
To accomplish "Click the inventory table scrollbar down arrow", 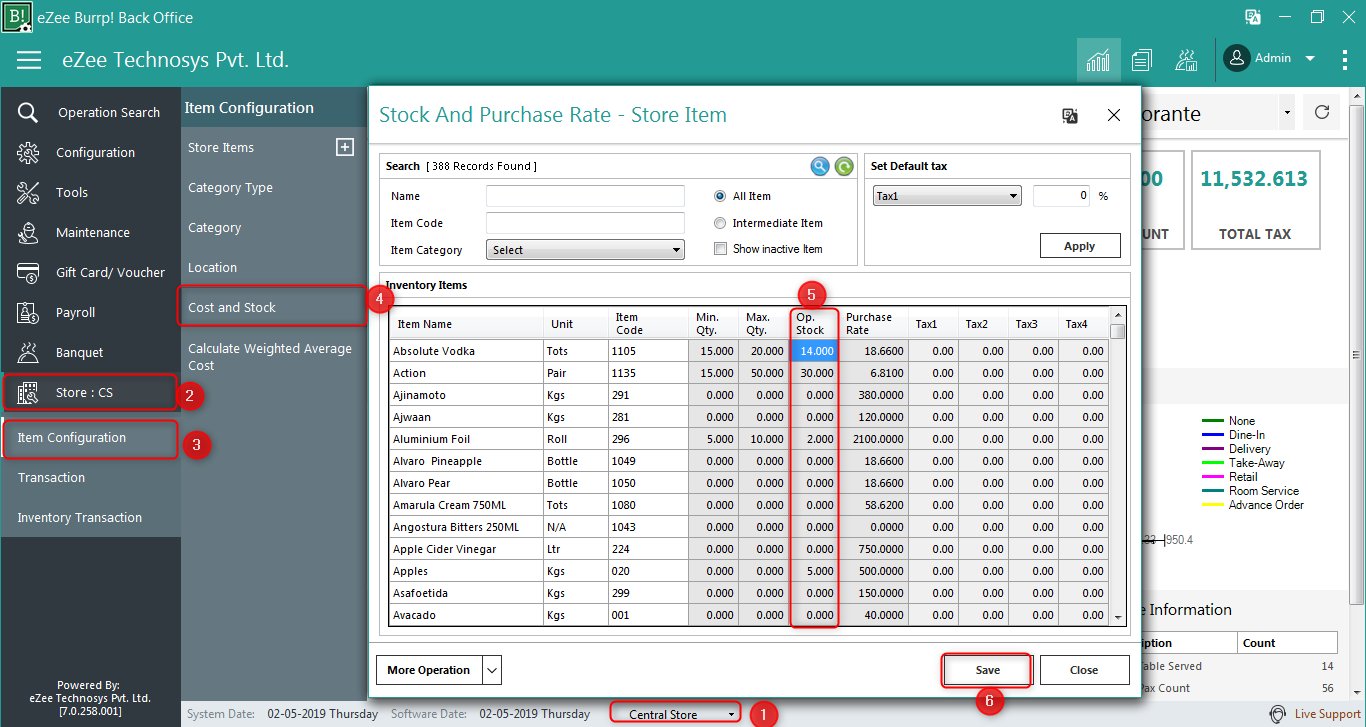I will click(x=1118, y=618).
